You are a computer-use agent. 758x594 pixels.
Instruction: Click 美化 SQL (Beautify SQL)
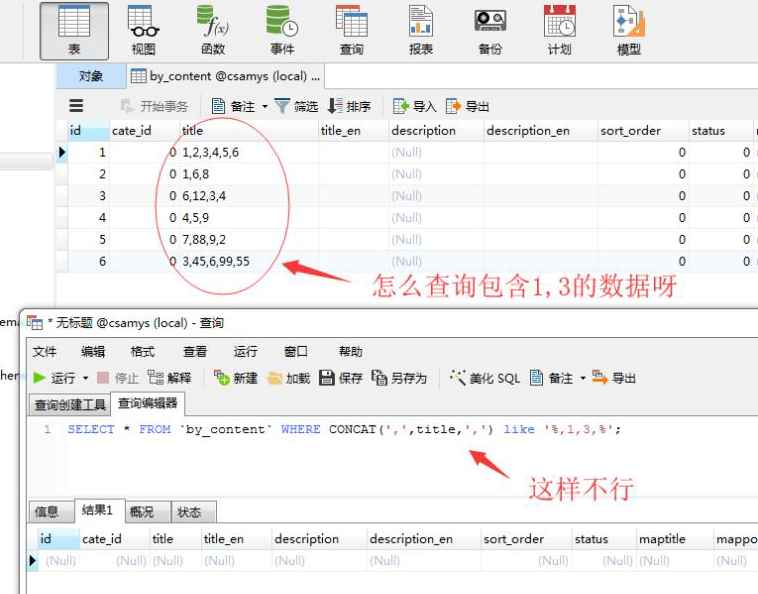coord(484,377)
